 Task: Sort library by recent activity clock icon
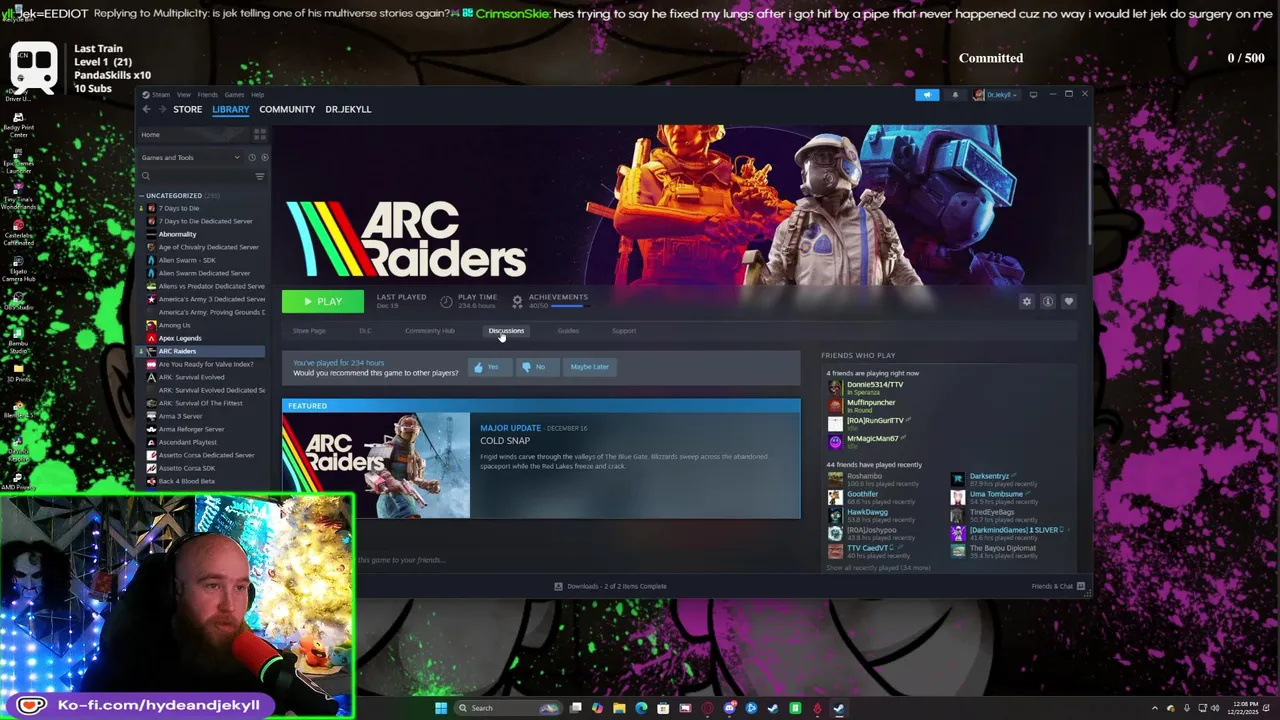pos(252,157)
